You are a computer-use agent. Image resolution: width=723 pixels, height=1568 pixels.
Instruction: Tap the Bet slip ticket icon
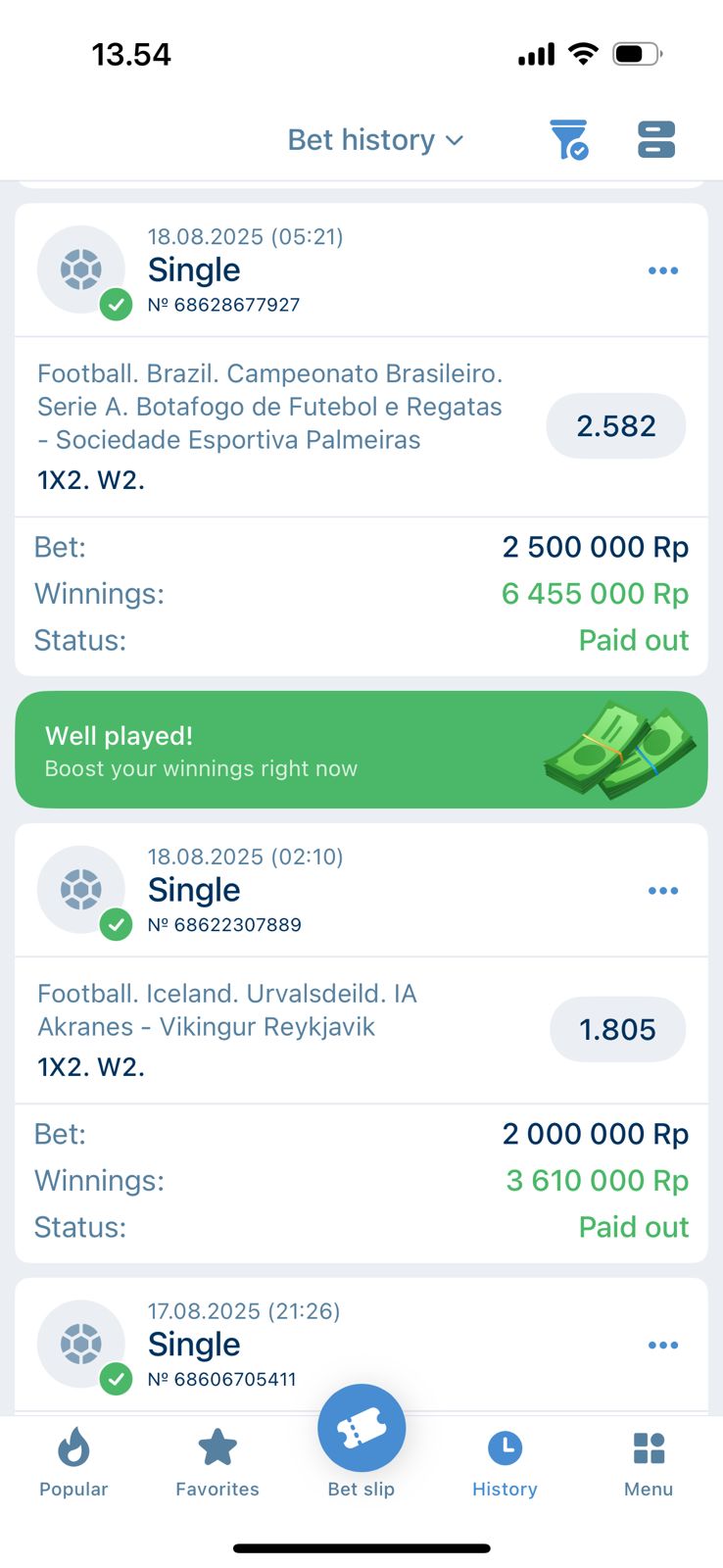(x=361, y=1429)
